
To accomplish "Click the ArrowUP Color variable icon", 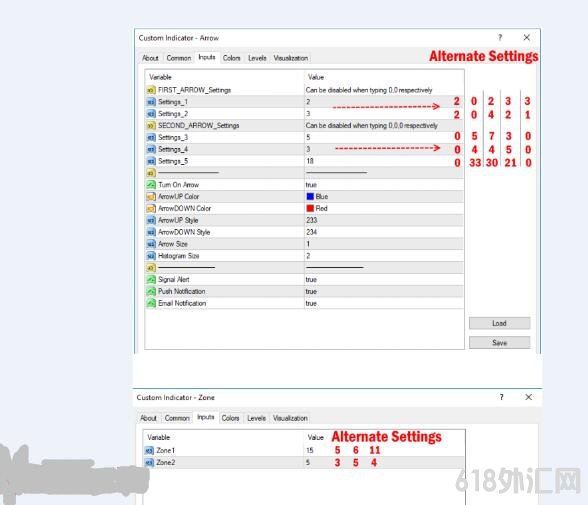I will (x=151, y=196).
